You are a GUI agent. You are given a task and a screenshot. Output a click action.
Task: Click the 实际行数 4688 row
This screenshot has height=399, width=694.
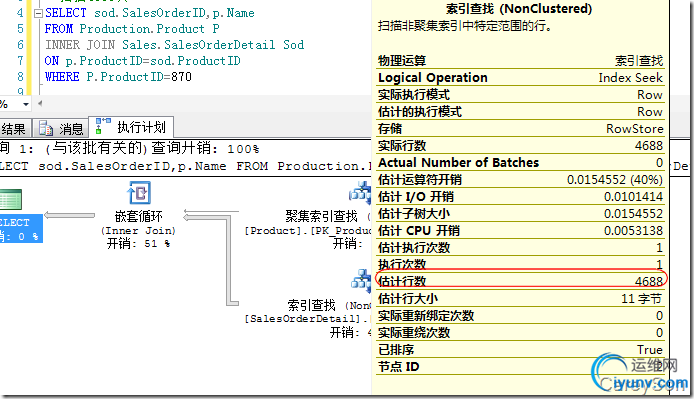(x=520, y=145)
